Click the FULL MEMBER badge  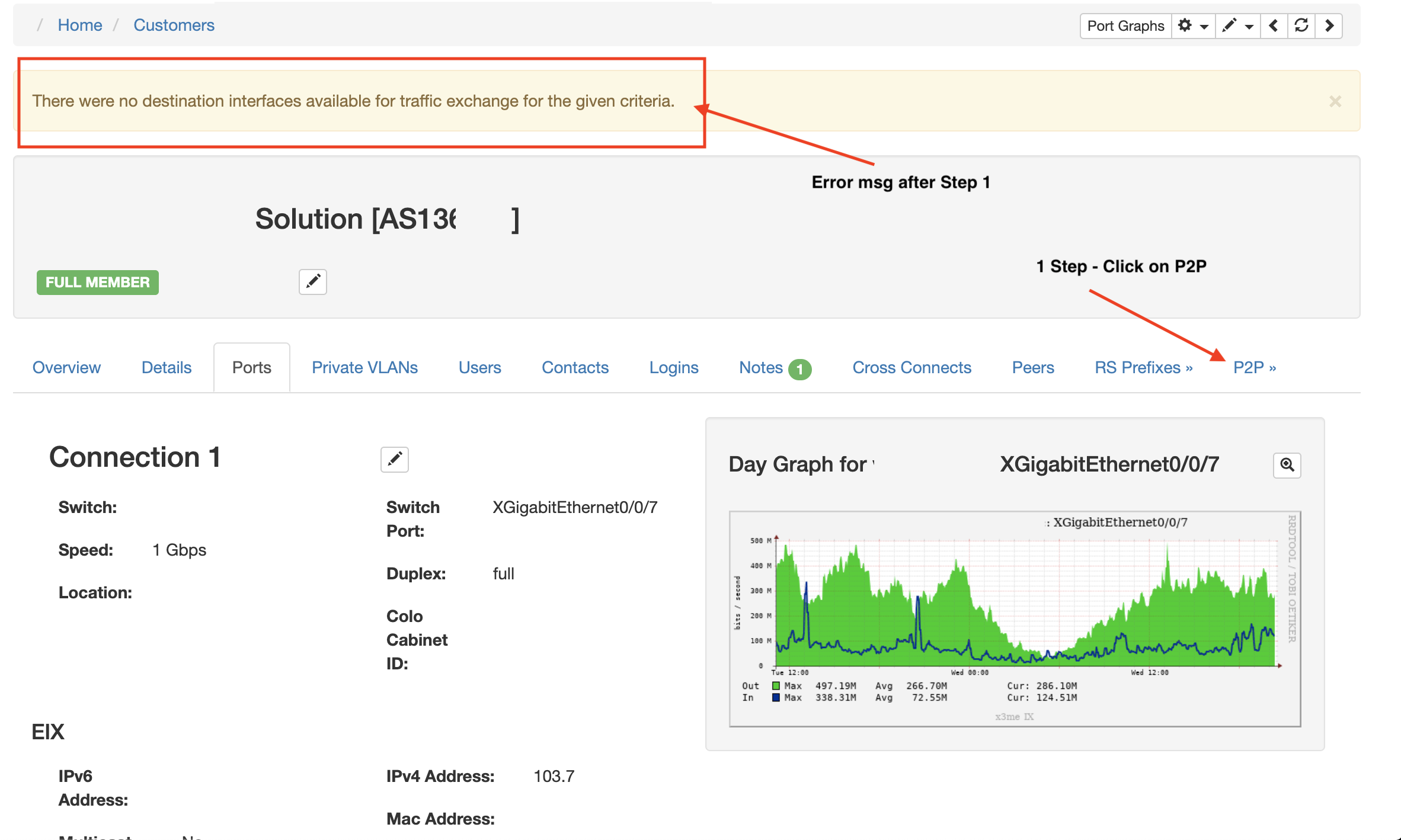point(98,282)
